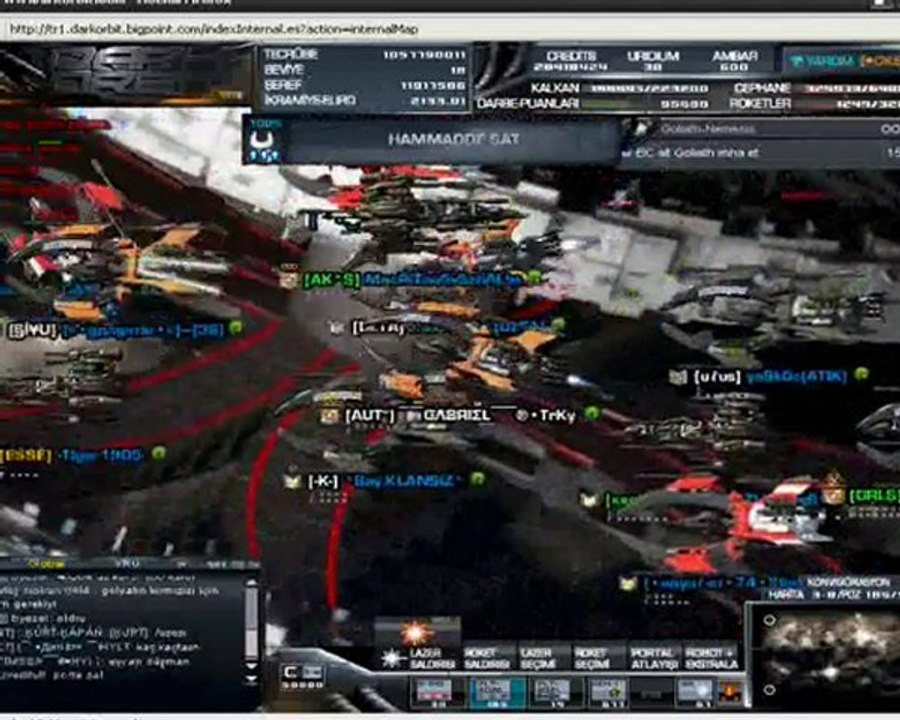Click the Goliath imha et quest line
The height and width of the screenshot is (720, 900).
(690, 153)
